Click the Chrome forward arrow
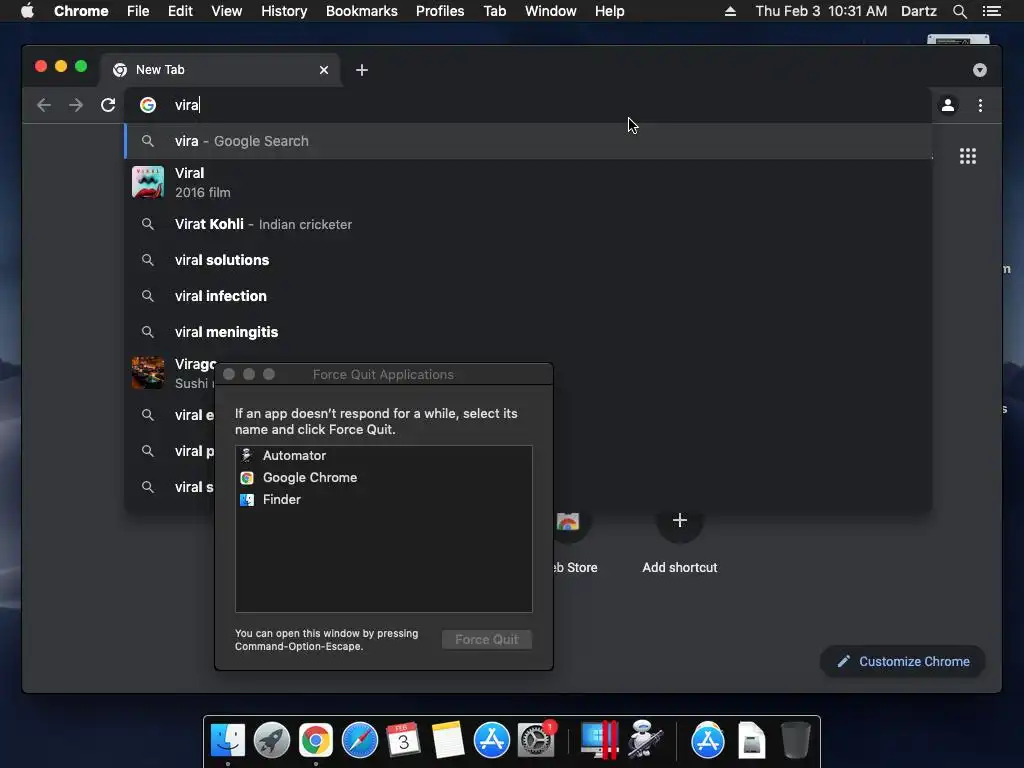1024x768 pixels. [x=76, y=105]
